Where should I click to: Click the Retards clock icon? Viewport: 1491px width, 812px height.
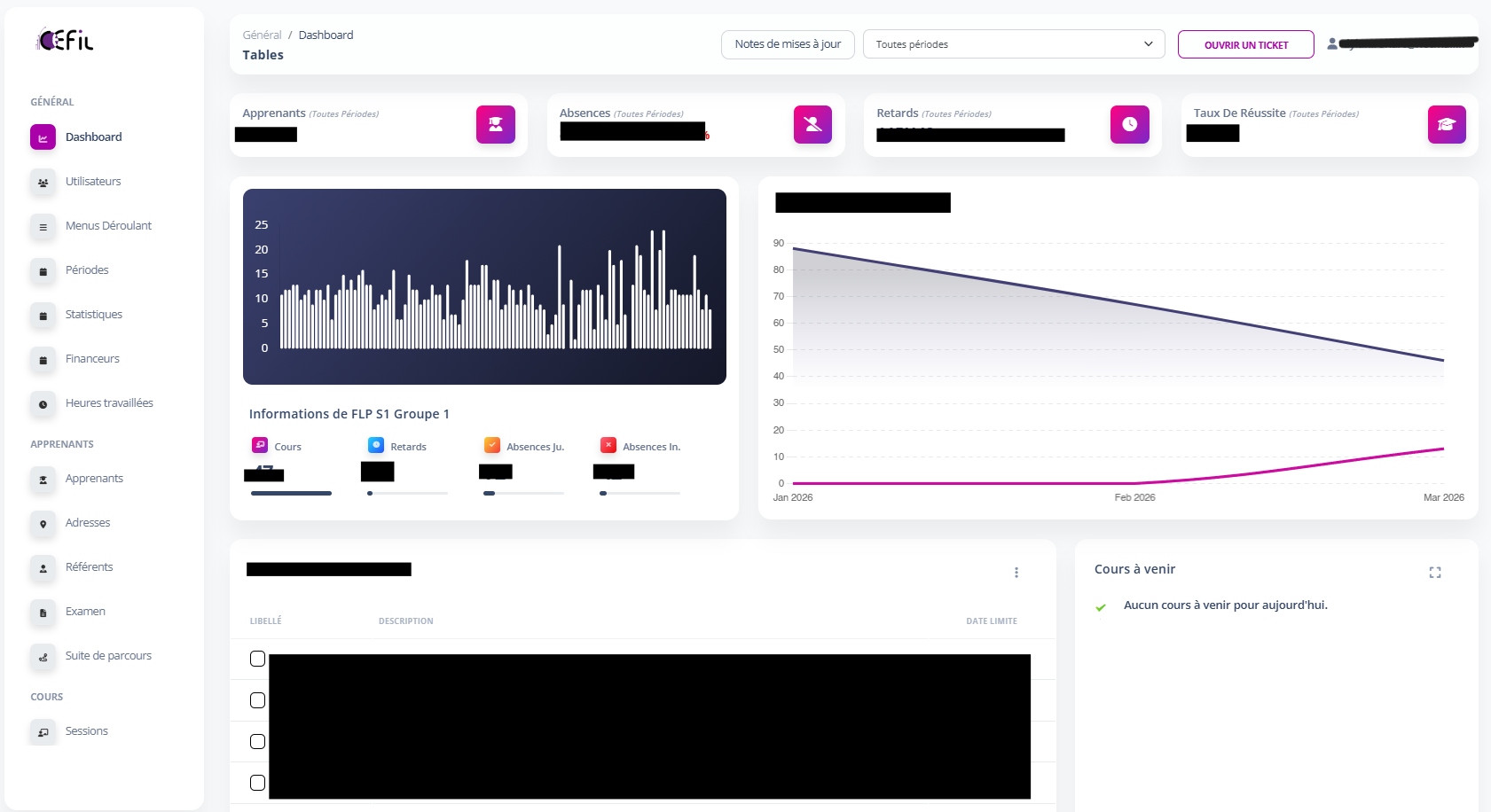tap(1129, 125)
